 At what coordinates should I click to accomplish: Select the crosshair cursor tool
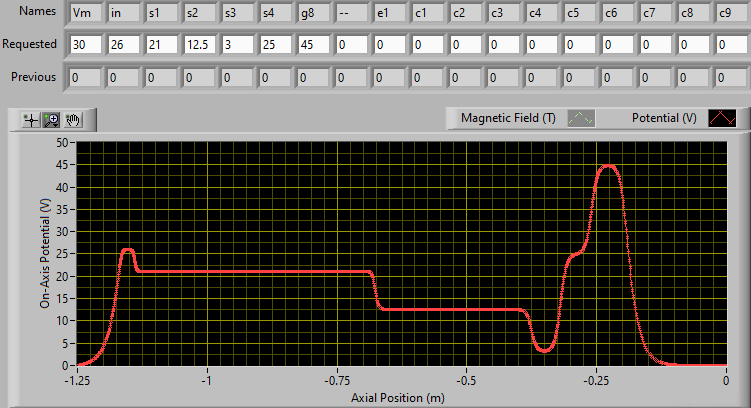pyautogui.click(x=31, y=120)
